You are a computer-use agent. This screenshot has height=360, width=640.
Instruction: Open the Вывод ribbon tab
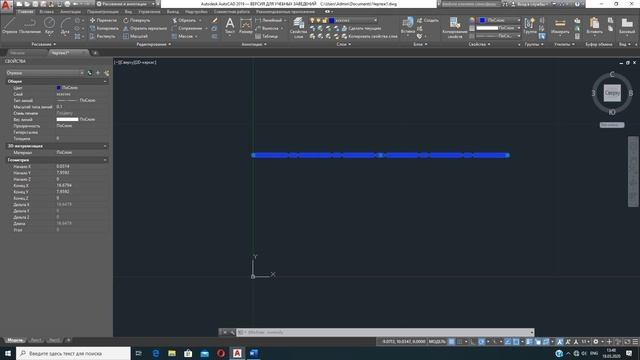(x=173, y=12)
